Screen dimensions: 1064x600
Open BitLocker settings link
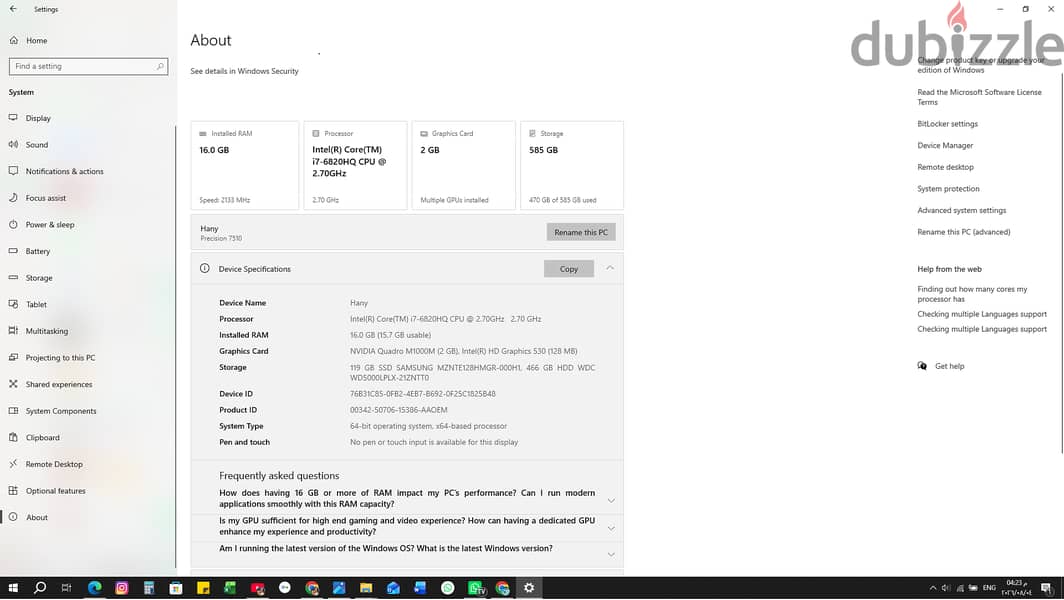947,124
